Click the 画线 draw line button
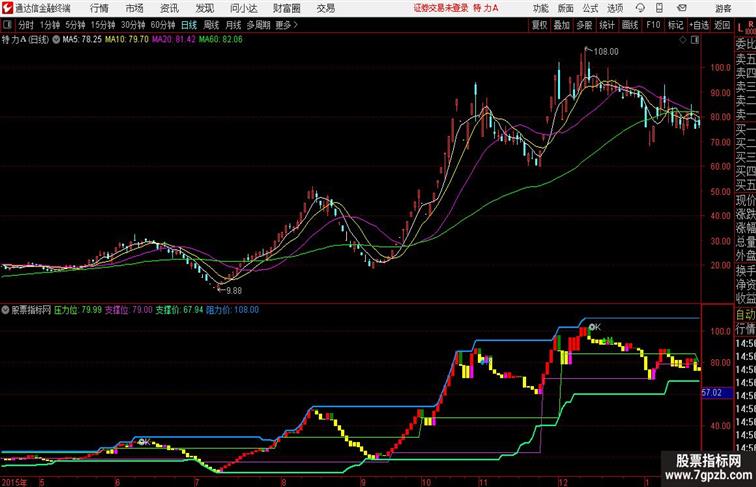756x487 pixels. point(630,25)
